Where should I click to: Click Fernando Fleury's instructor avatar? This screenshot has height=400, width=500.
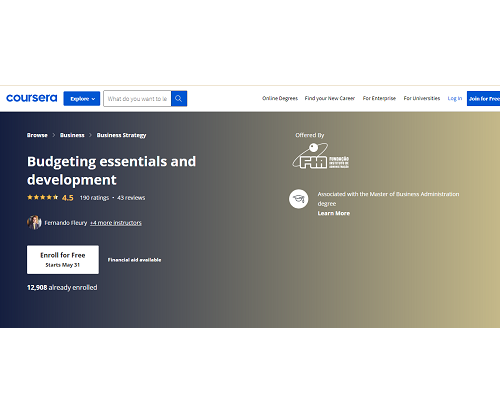tap(34, 222)
